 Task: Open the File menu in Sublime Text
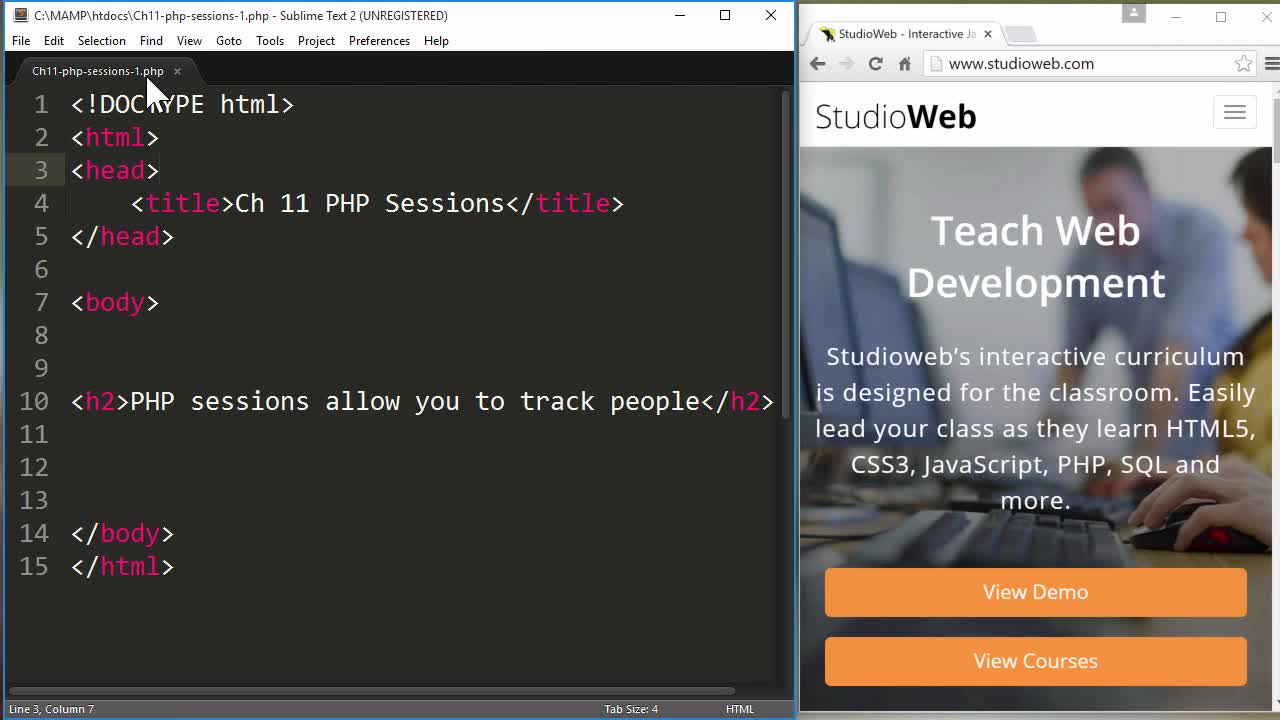pos(21,41)
